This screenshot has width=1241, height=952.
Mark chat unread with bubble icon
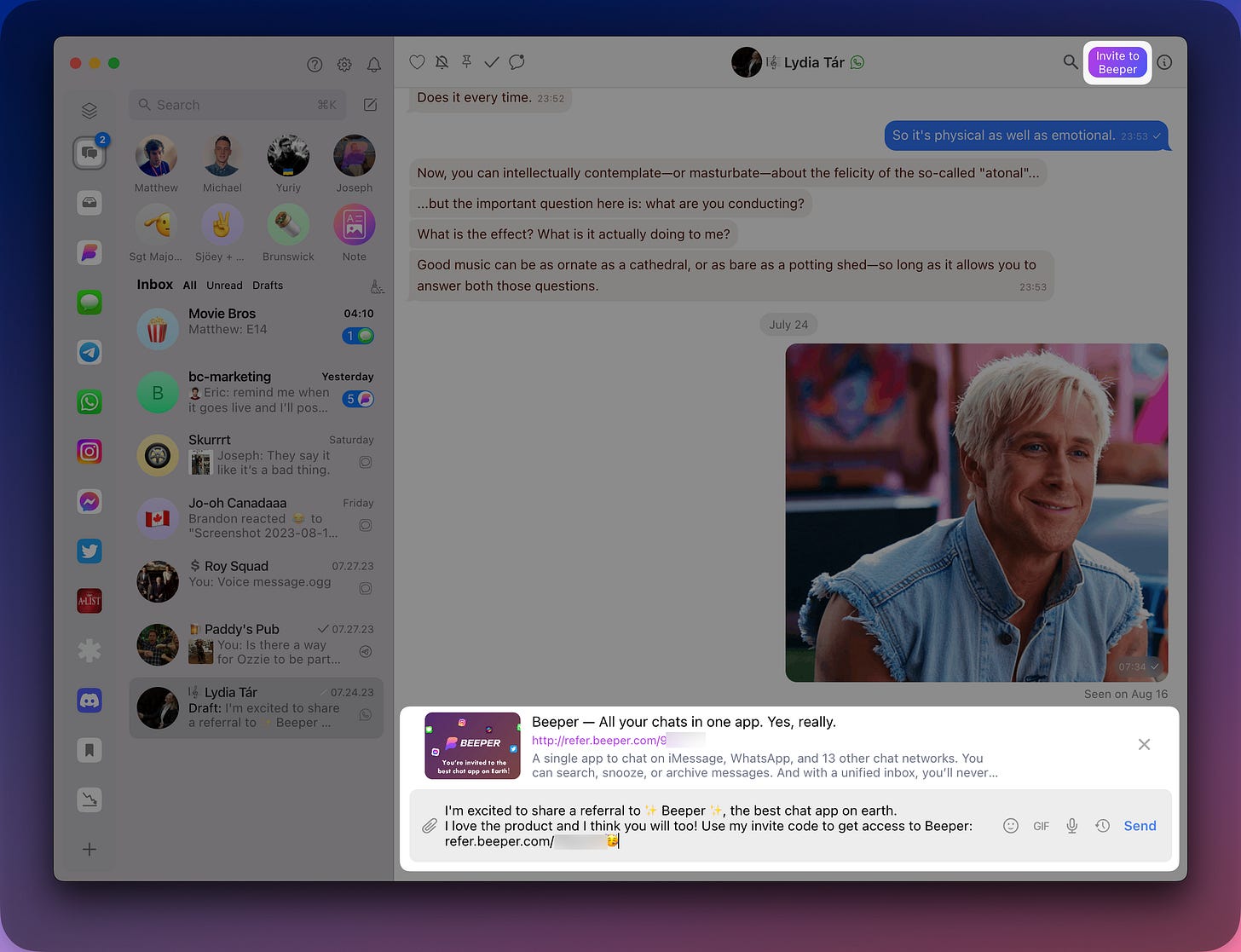point(517,62)
